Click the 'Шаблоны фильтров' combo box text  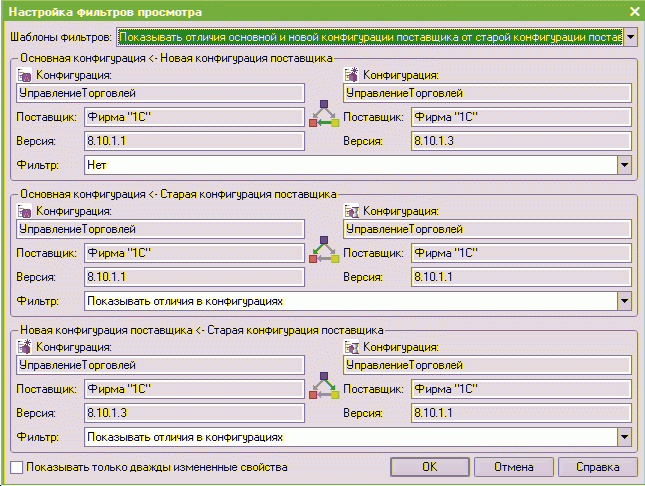[370, 37]
